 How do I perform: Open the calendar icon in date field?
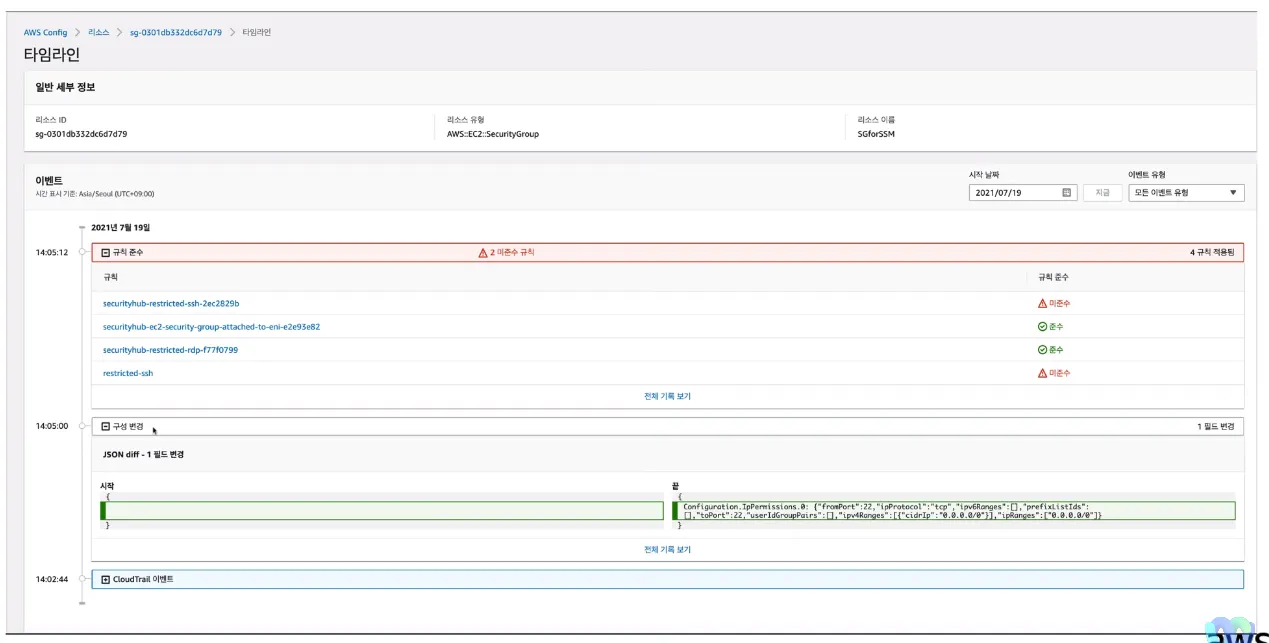click(x=1067, y=192)
